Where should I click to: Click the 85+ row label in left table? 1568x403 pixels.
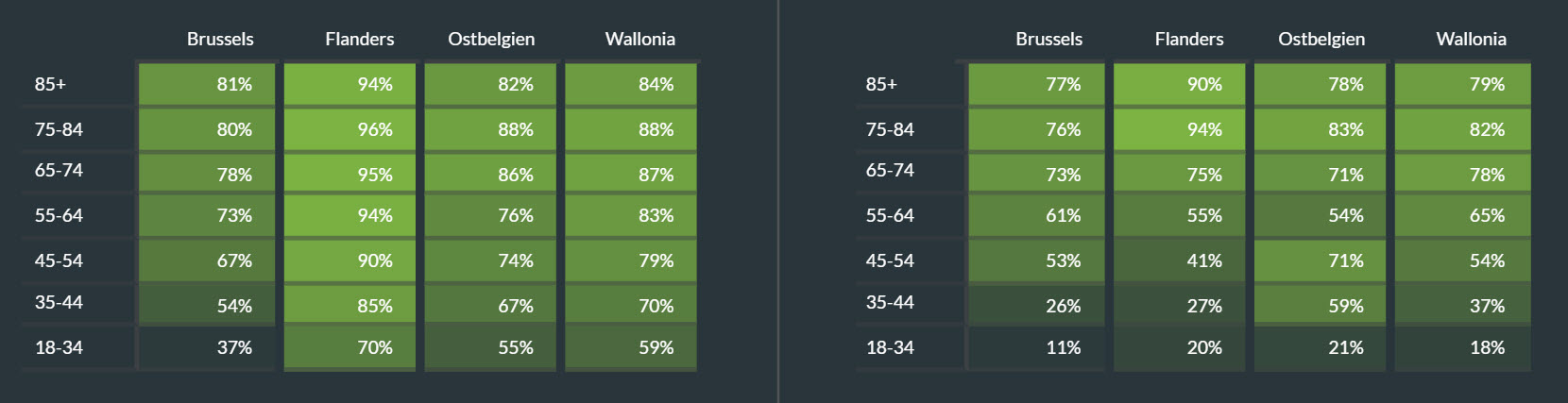(51, 84)
